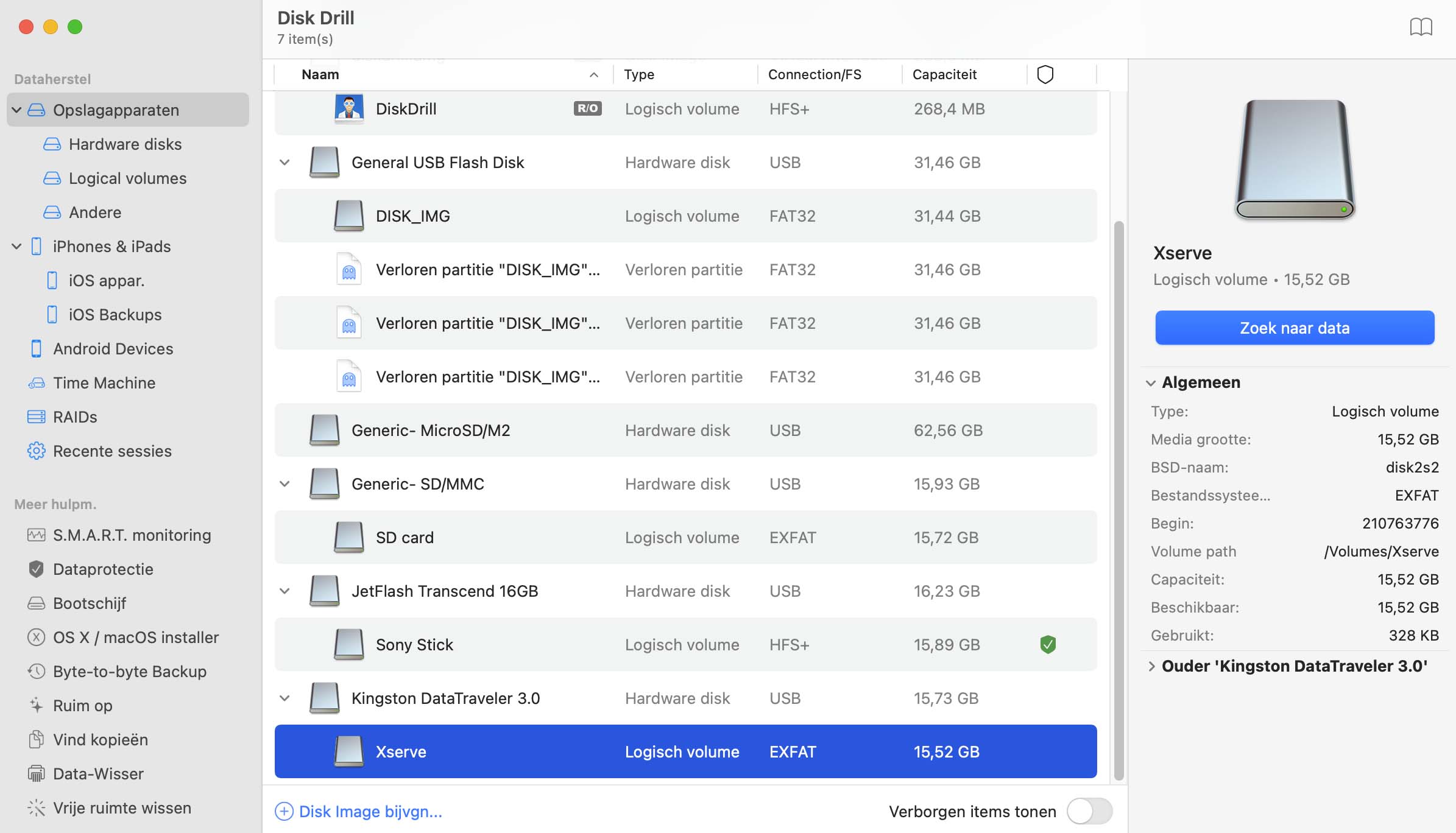The image size is (1456, 833).
Task: Collapse the Opslagapparaten sidebar group
Action: coord(17,110)
